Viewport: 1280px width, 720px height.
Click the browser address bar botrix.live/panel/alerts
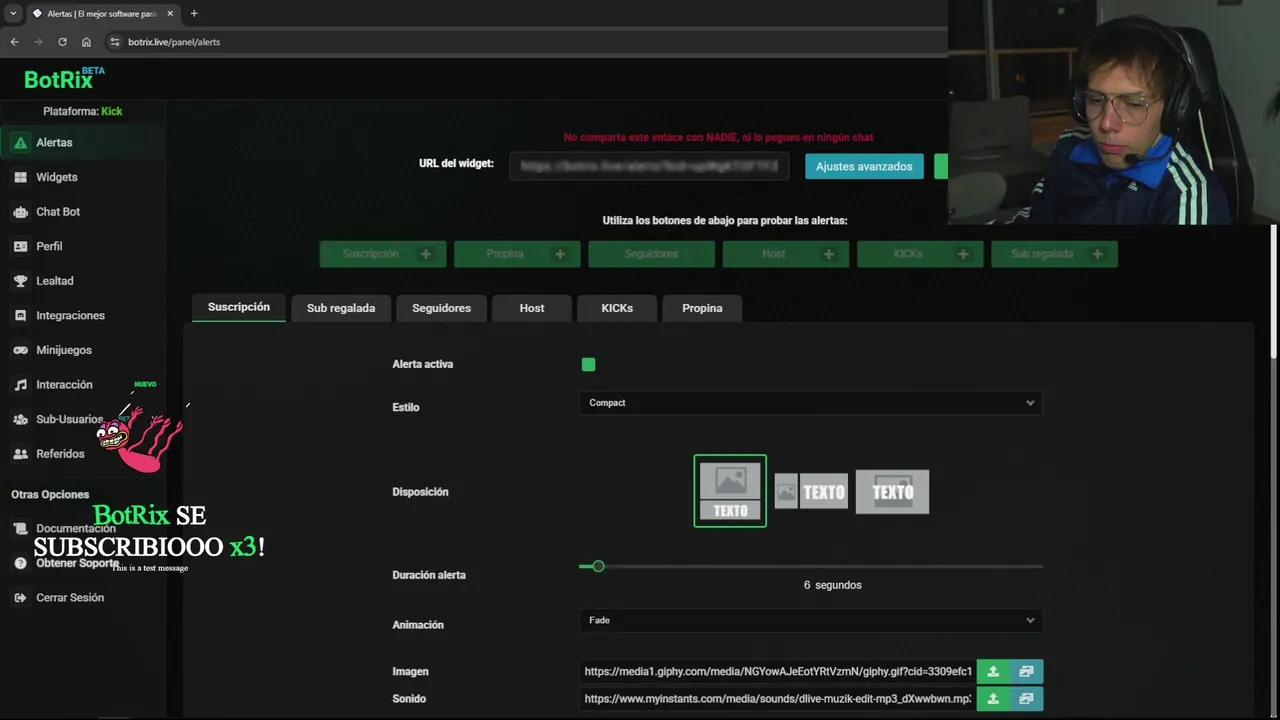point(174,42)
